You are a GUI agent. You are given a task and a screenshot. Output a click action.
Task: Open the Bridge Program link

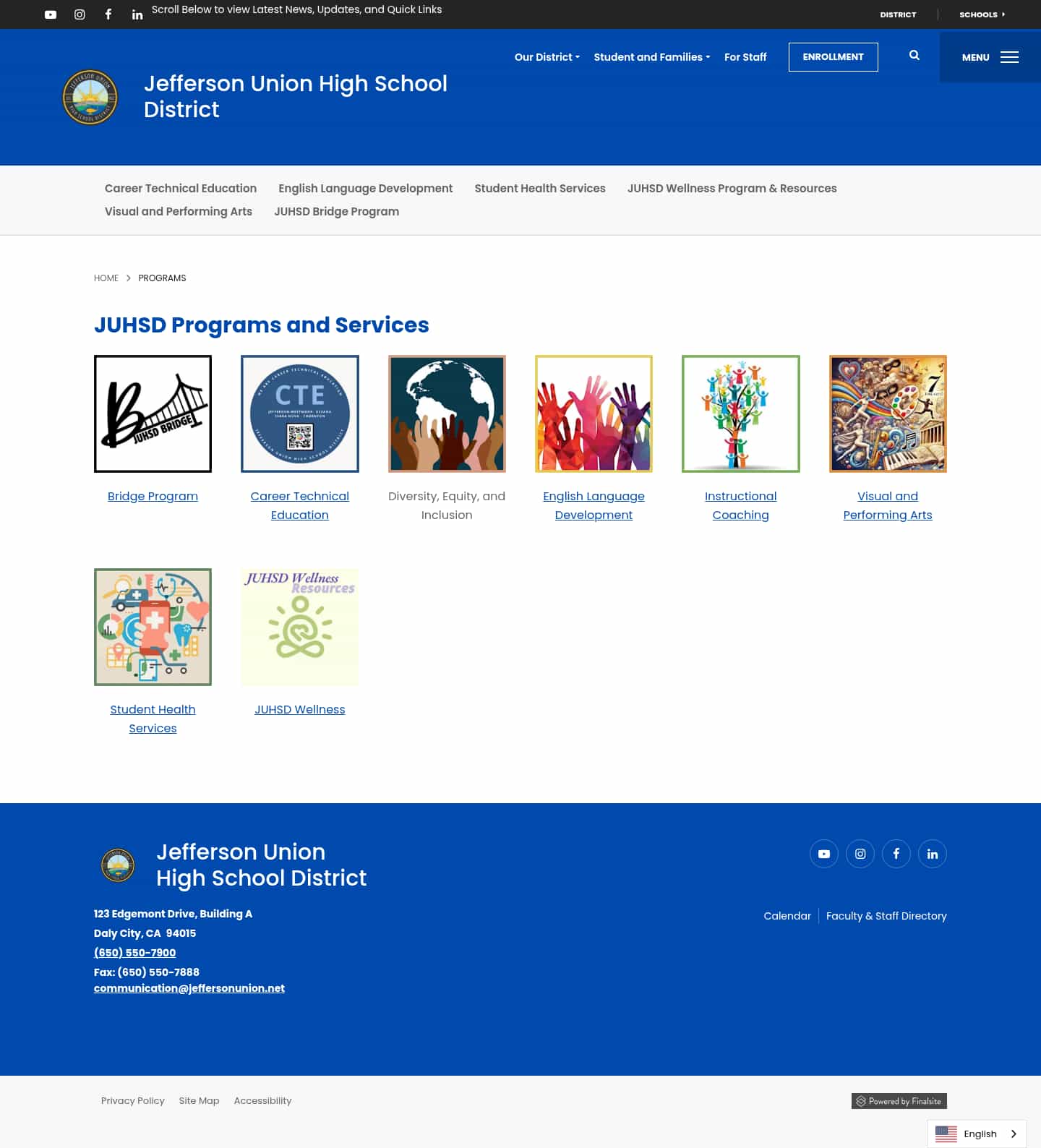[x=153, y=496]
